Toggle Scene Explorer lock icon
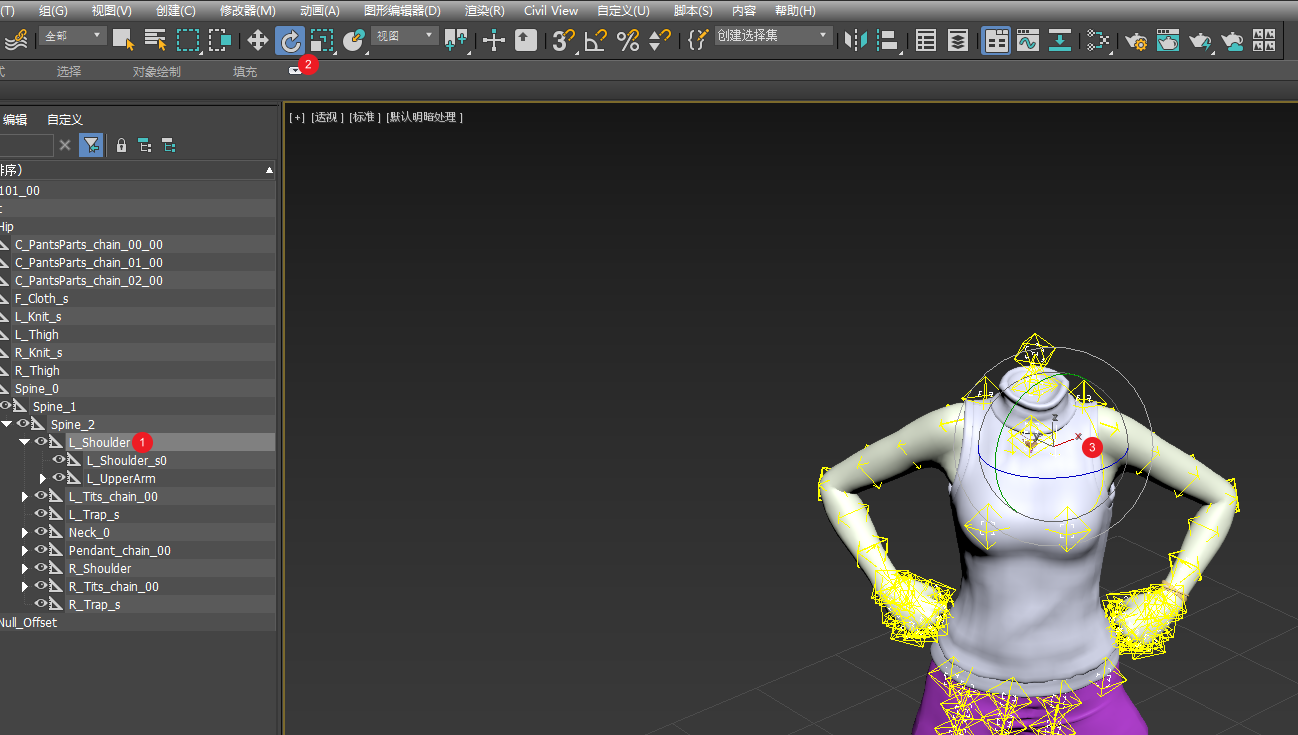The width and height of the screenshot is (1298, 735). [x=121, y=145]
